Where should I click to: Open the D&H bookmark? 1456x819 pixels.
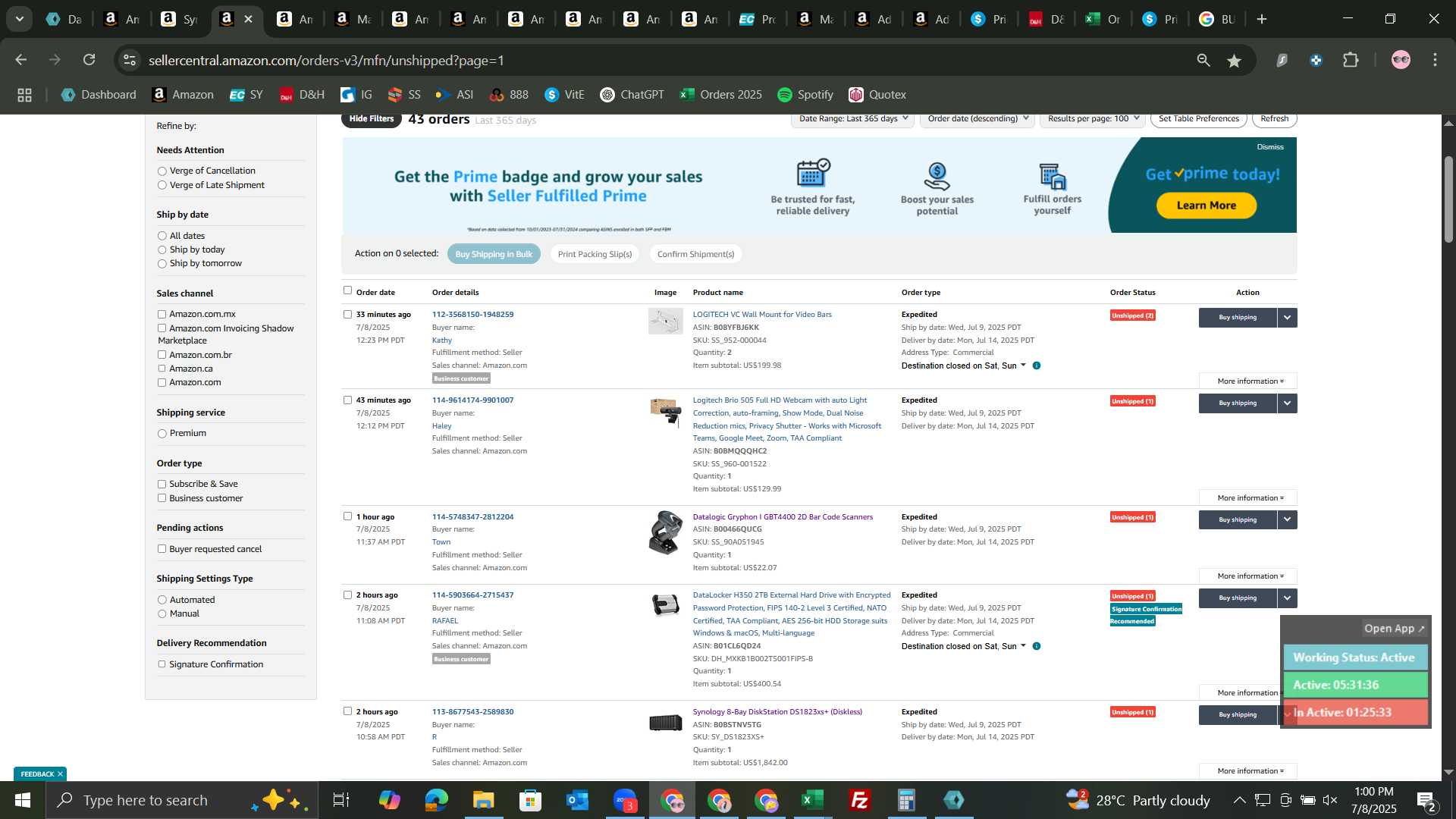[x=302, y=95]
